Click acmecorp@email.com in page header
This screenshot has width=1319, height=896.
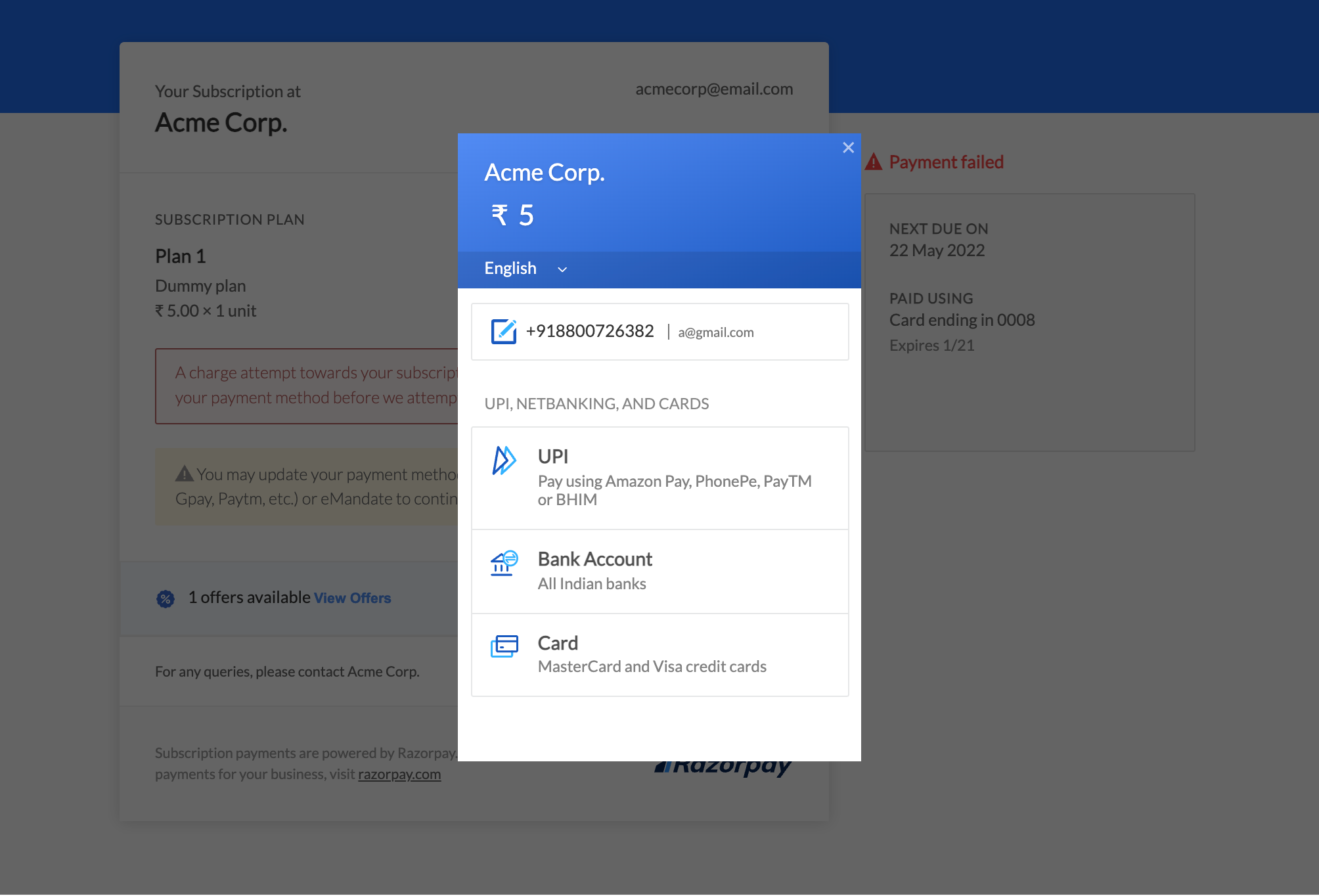(x=714, y=89)
